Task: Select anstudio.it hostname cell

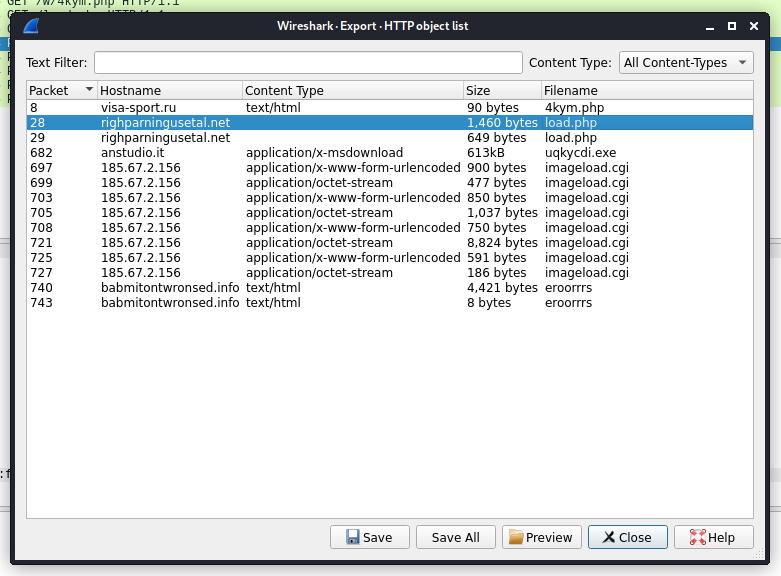Action: pos(132,152)
